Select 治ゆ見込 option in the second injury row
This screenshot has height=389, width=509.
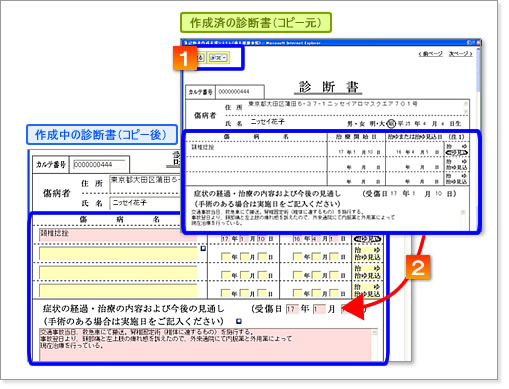[x=367, y=257]
